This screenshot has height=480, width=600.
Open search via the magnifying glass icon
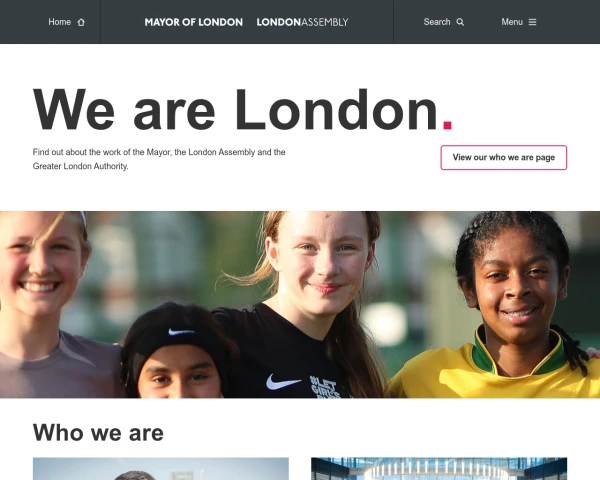pyautogui.click(x=460, y=22)
